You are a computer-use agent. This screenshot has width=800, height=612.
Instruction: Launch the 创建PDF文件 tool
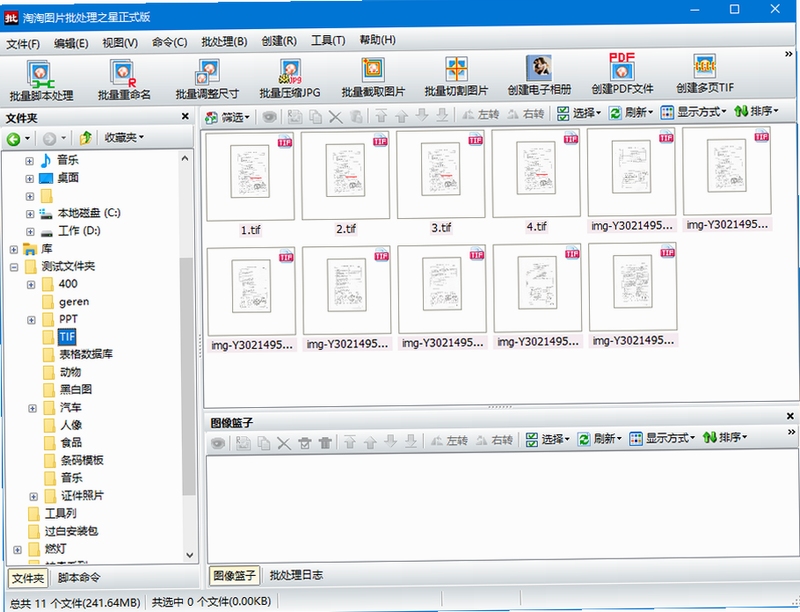click(x=622, y=74)
